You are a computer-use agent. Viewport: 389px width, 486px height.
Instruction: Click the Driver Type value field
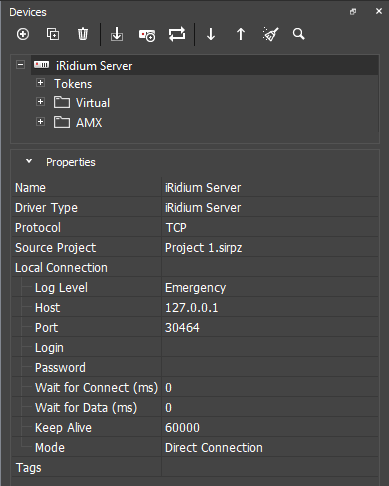pos(270,207)
